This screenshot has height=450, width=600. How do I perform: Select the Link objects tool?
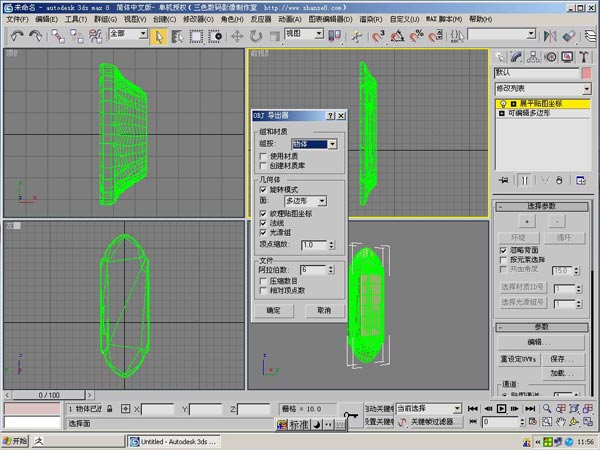click(x=58, y=36)
